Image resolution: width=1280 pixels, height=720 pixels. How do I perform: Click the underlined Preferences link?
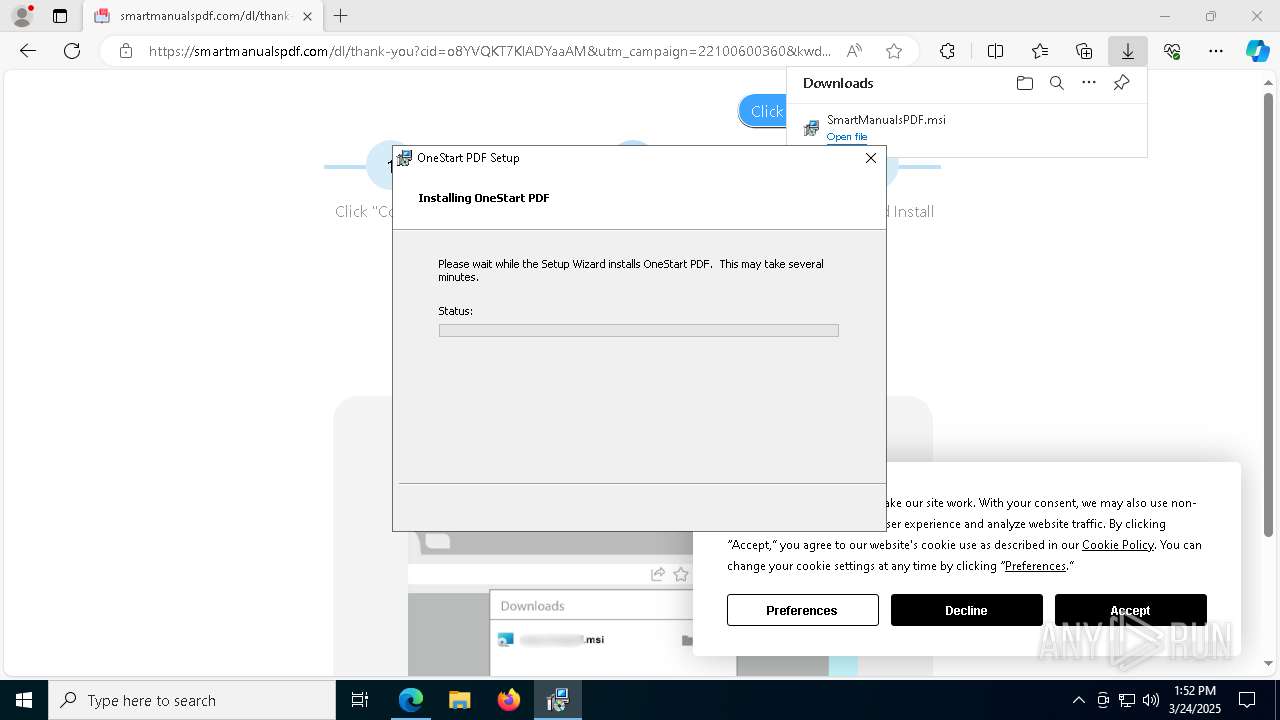[1035, 566]
